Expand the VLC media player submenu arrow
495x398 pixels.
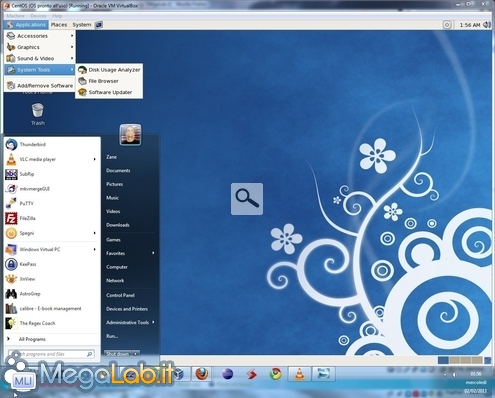point(95,159)
